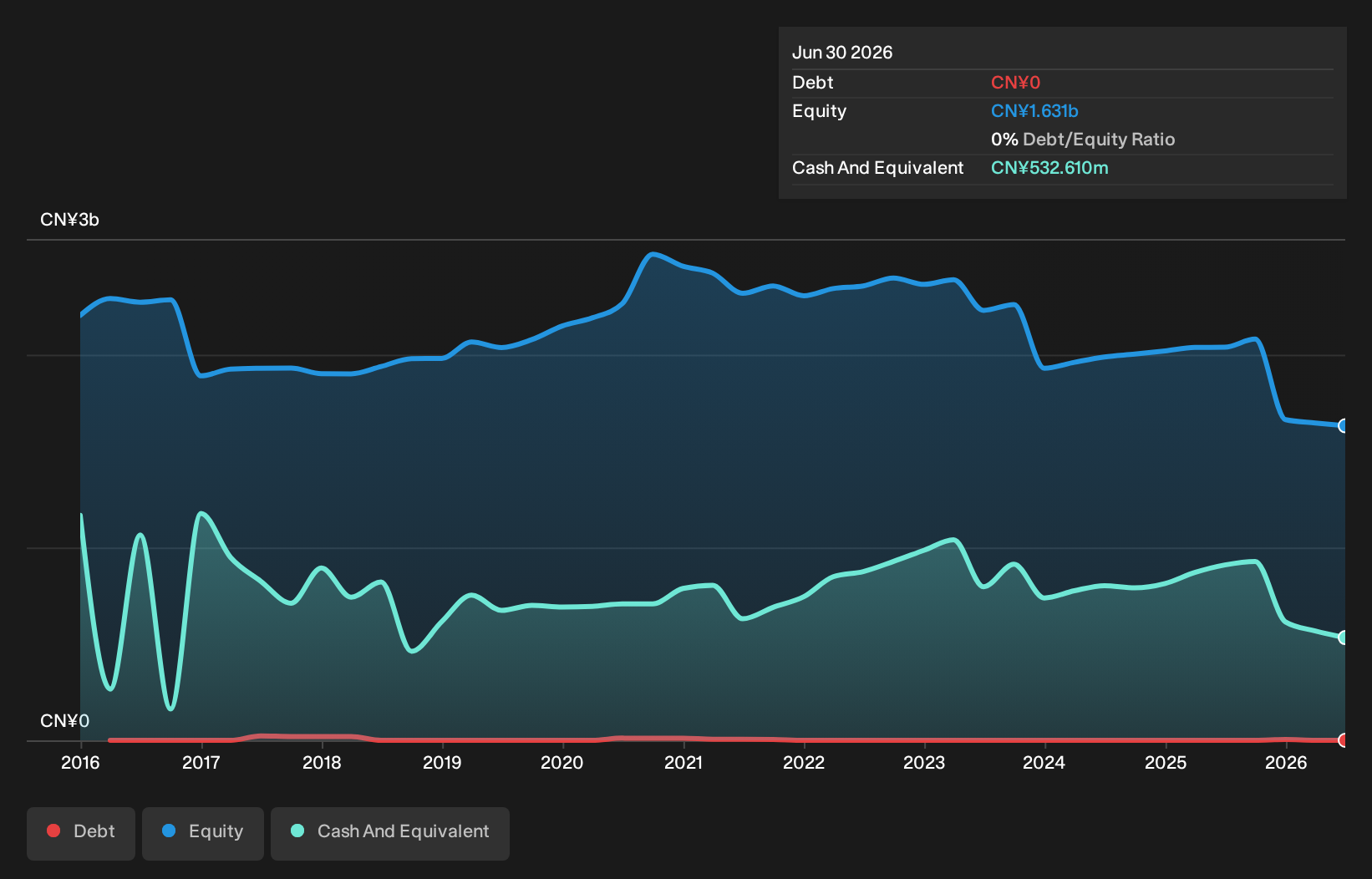Screen dimensions: 1372x879
Task: Toggle the Equity series legend button
Action: coord(203,833)
